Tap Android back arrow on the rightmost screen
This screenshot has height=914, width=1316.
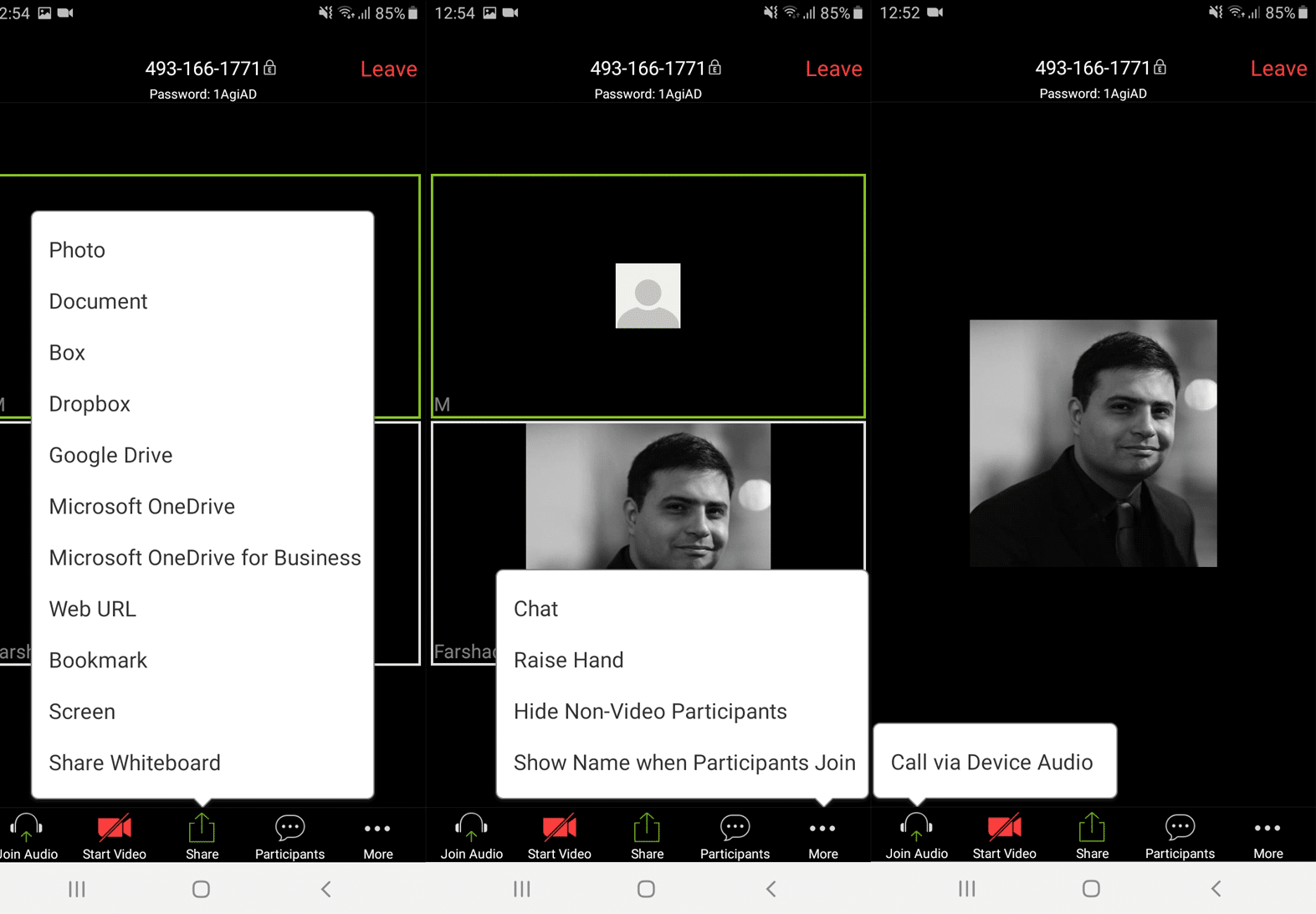coord(1216,889)
